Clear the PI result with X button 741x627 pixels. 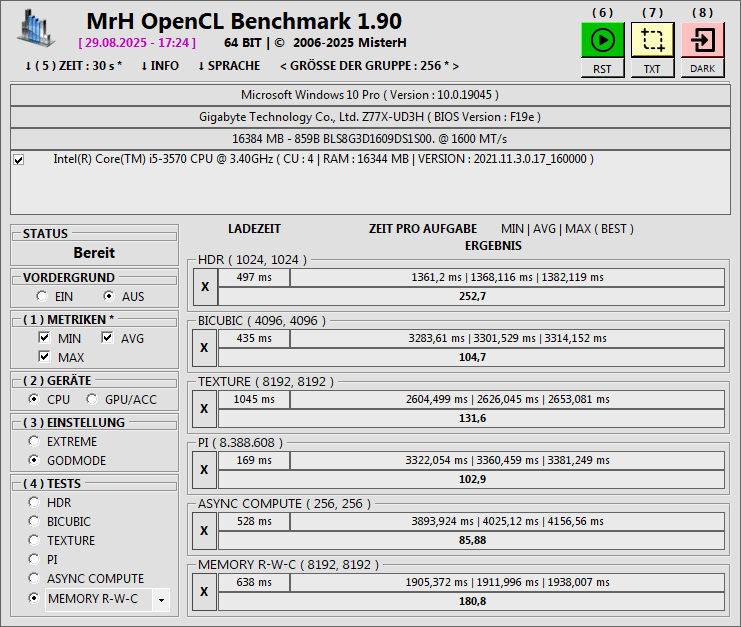(204, 470)
